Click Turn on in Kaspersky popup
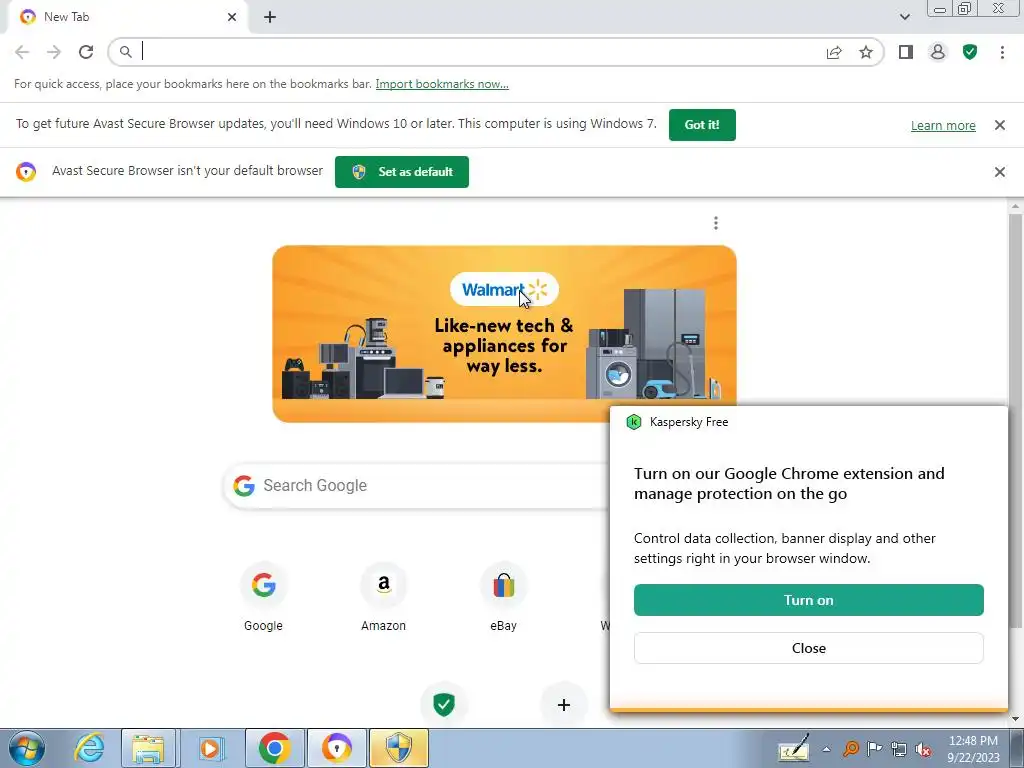 coord(808,600)
